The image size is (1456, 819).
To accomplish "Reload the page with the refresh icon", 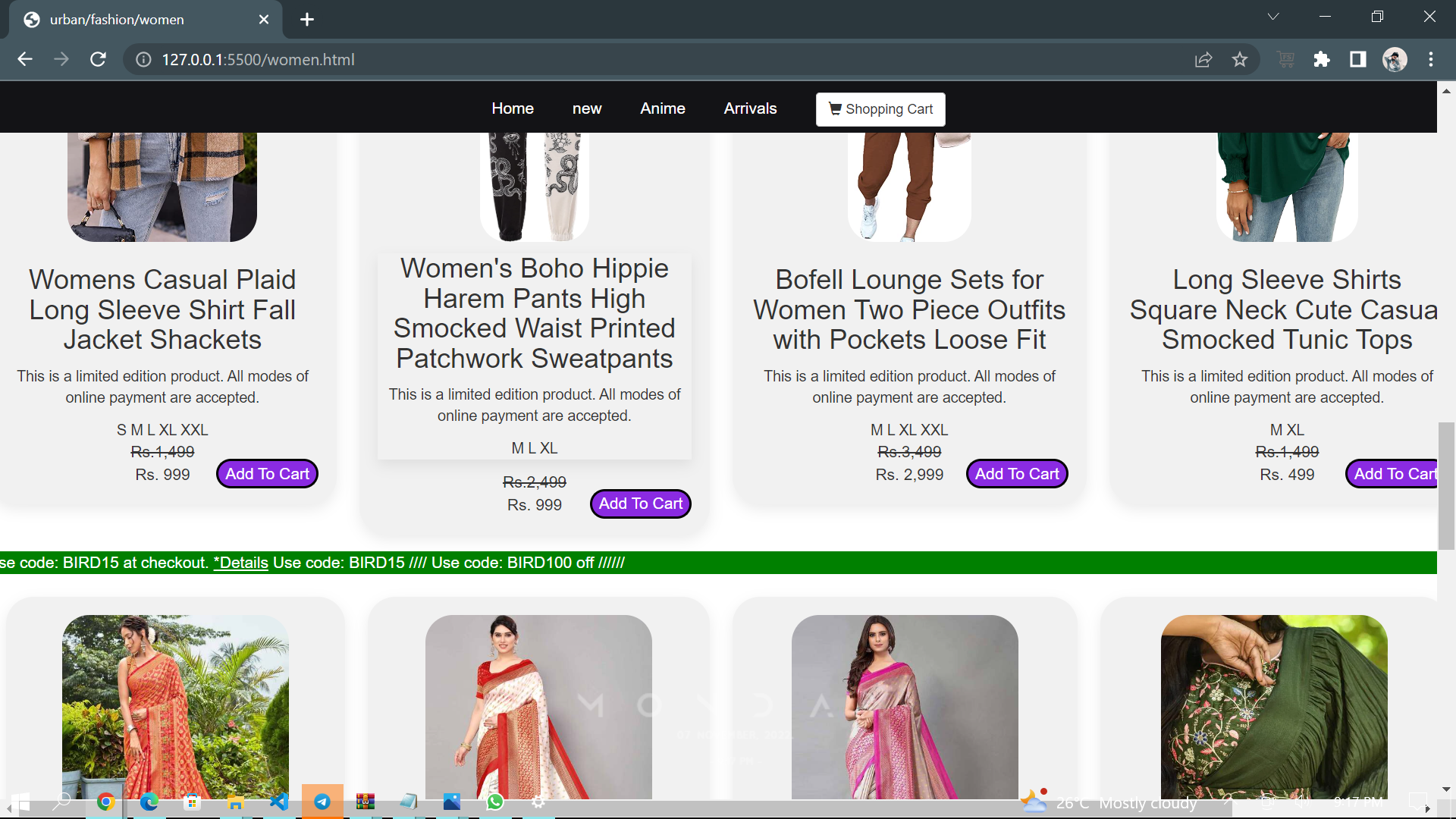I will point(98,59).
